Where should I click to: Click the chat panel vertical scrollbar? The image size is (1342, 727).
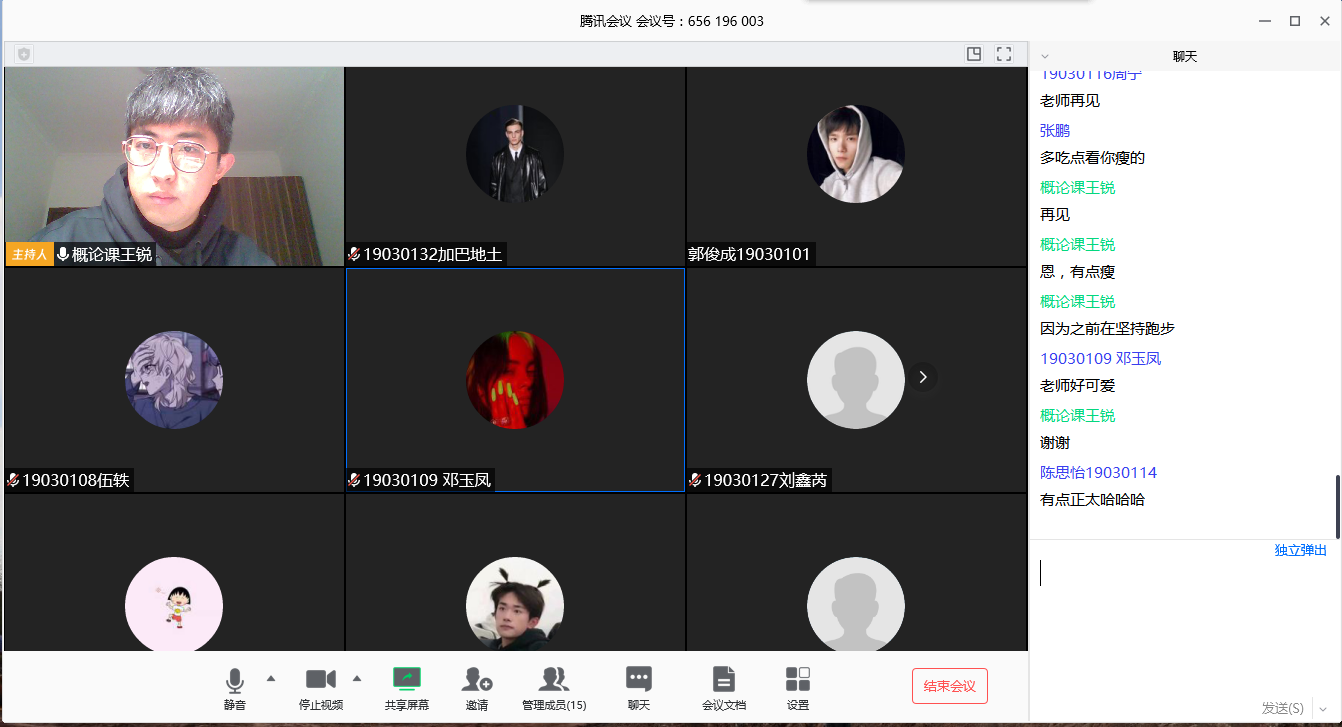[1337, 505]
